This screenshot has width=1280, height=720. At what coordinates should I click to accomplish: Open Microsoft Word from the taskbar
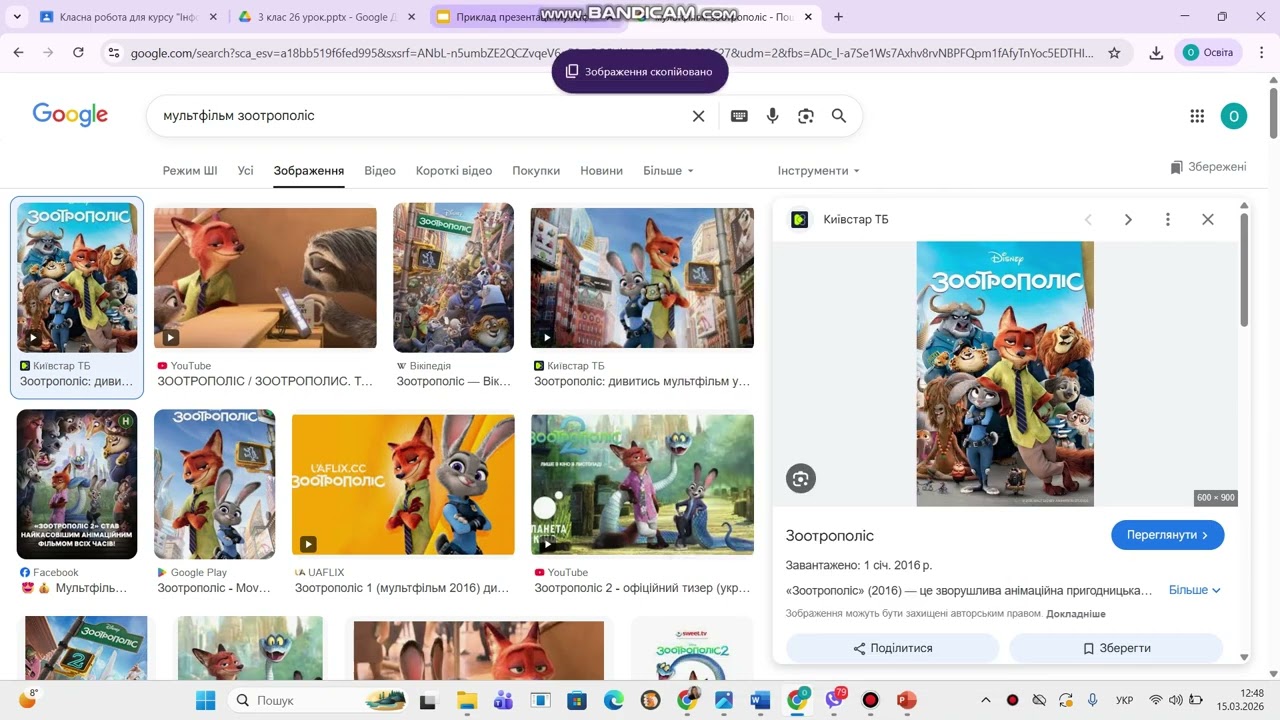(x=760, y=700)
